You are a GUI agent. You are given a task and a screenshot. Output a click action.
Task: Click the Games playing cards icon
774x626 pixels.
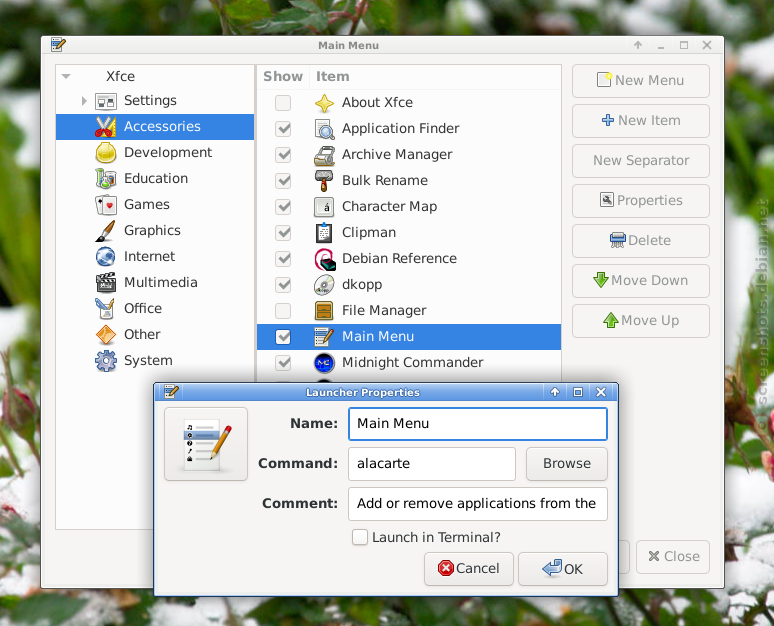pyautogui.click(x=106, y=205)
